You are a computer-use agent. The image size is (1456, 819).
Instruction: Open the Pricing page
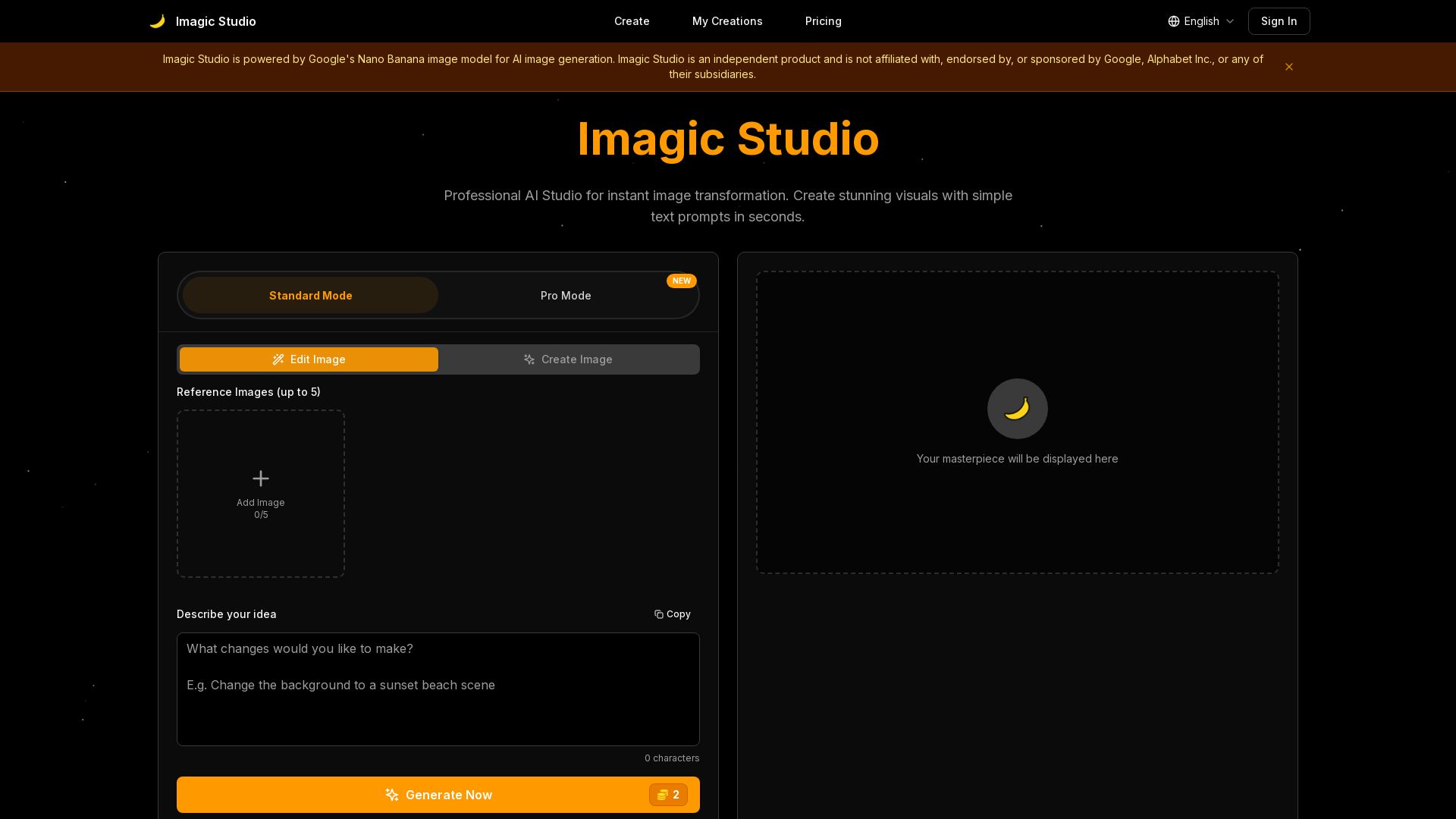tap(823, 21)
